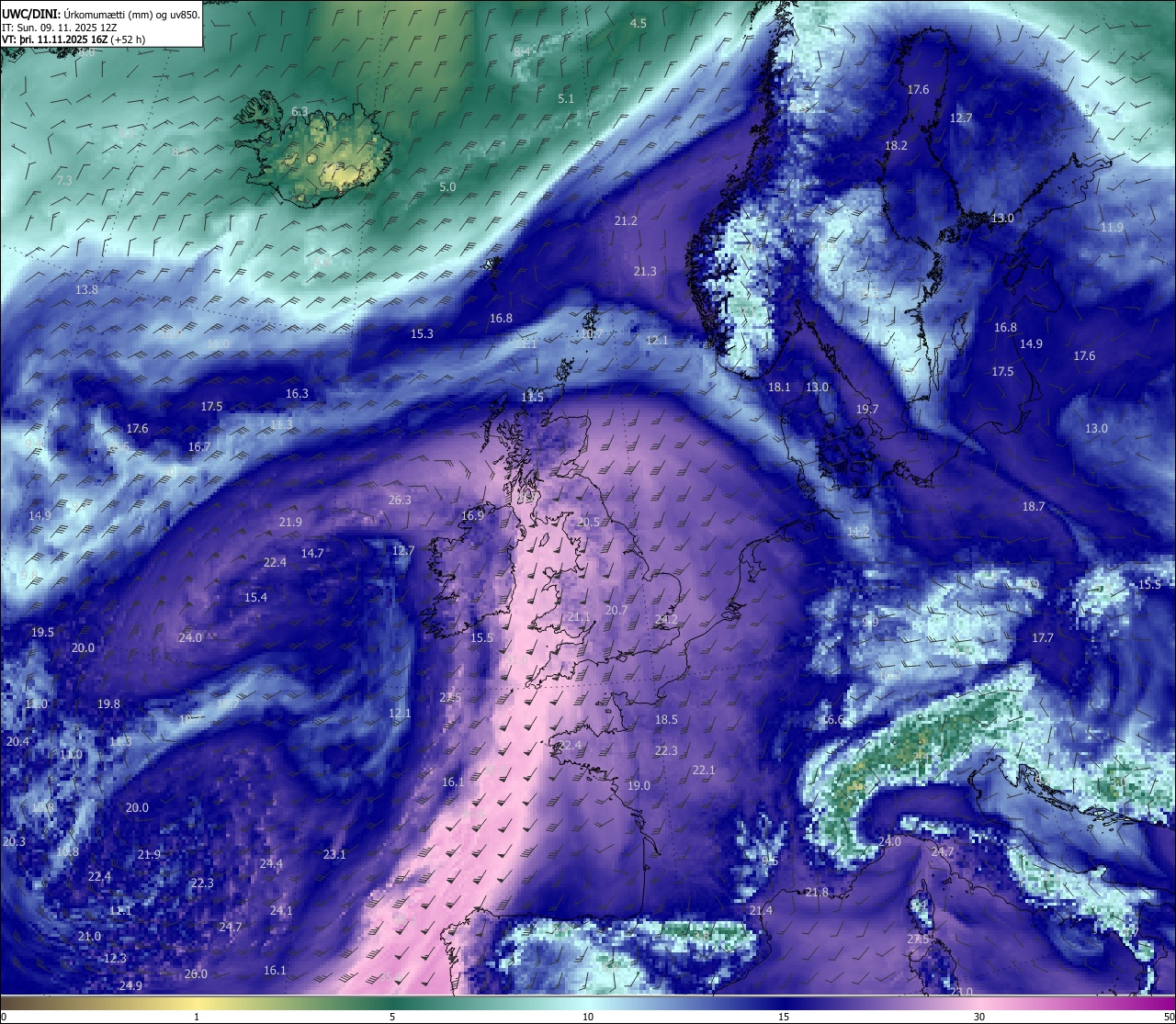Click the value '18.2' over northern Sweden
Viewport: 1176px width, 1024px height.
896,145
